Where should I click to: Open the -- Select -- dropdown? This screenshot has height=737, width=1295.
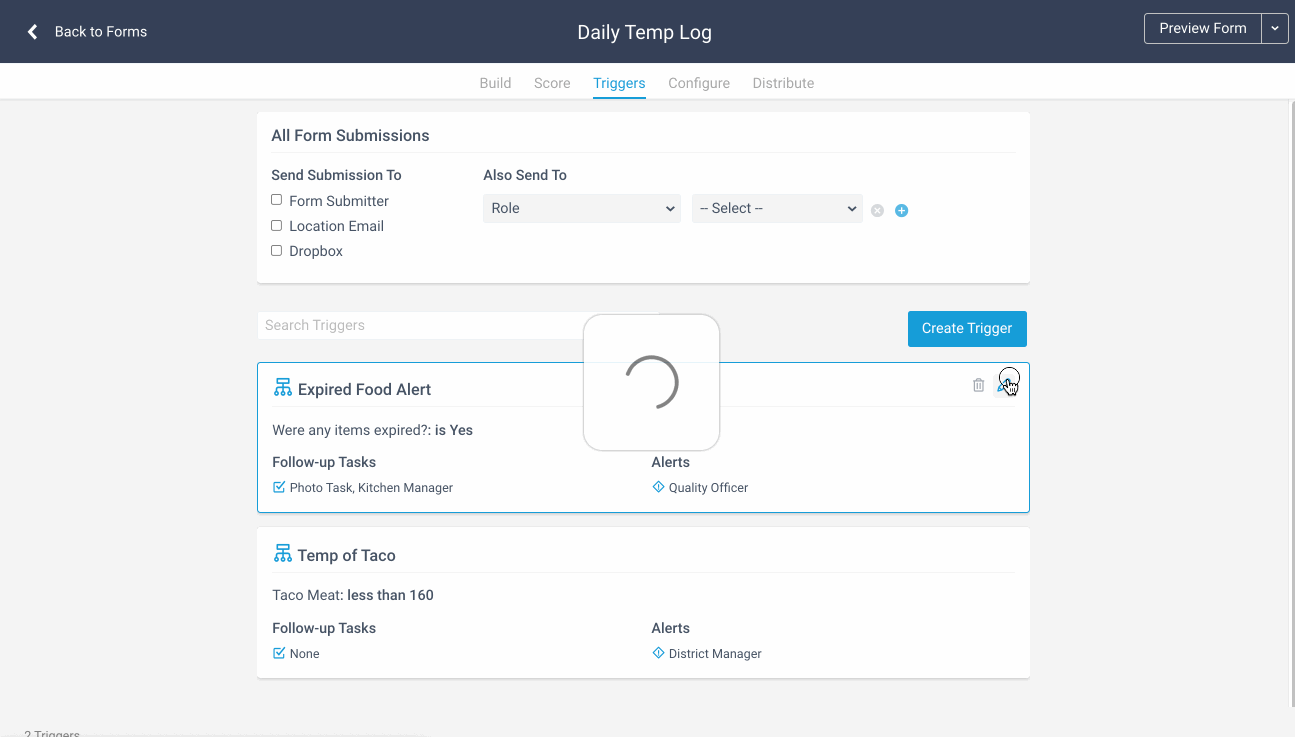777,208
